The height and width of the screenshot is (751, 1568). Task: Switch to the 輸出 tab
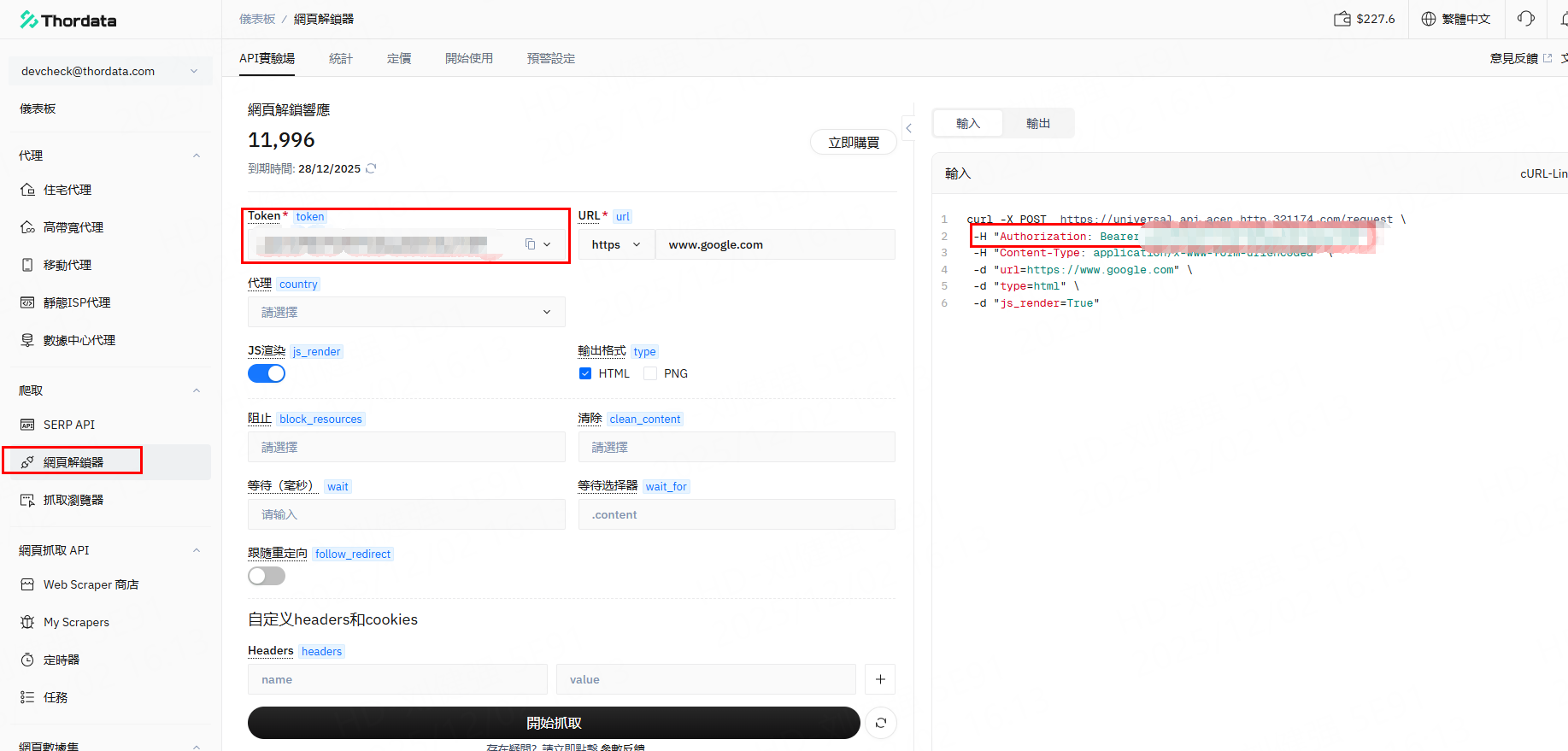point(1037,124)
